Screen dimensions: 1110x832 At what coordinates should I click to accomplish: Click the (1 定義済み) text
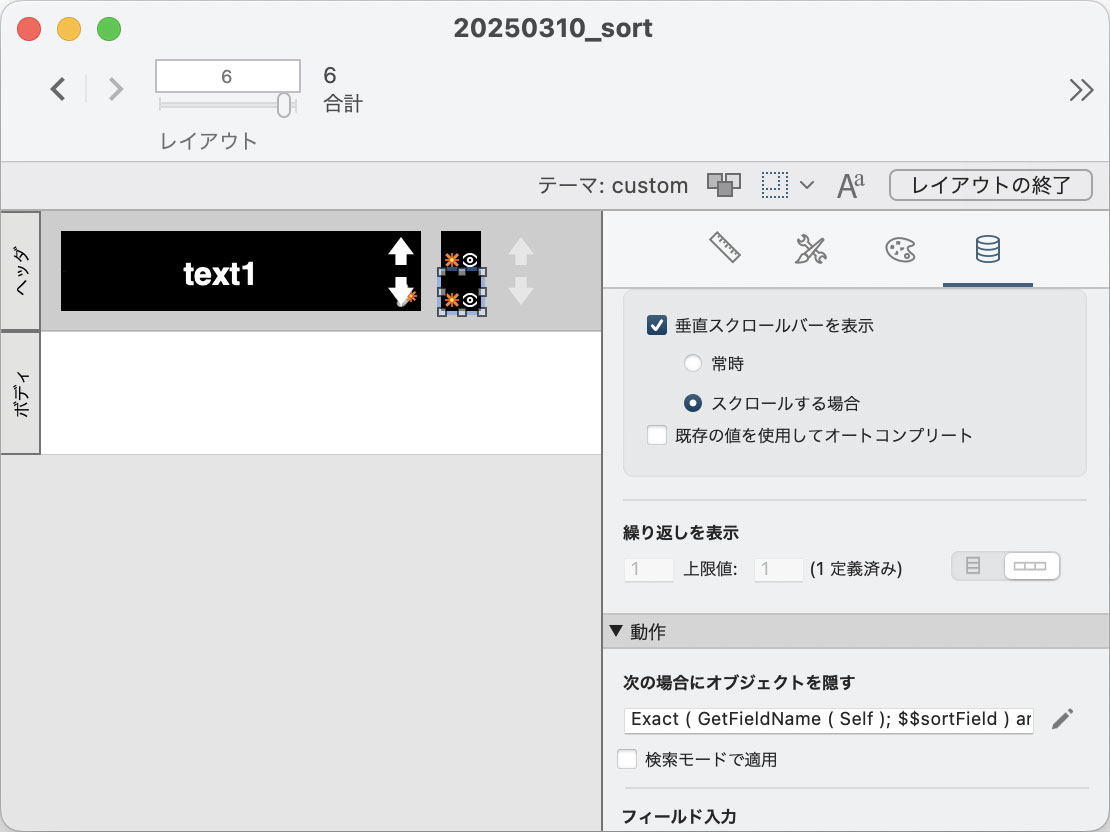click(856, 569)
